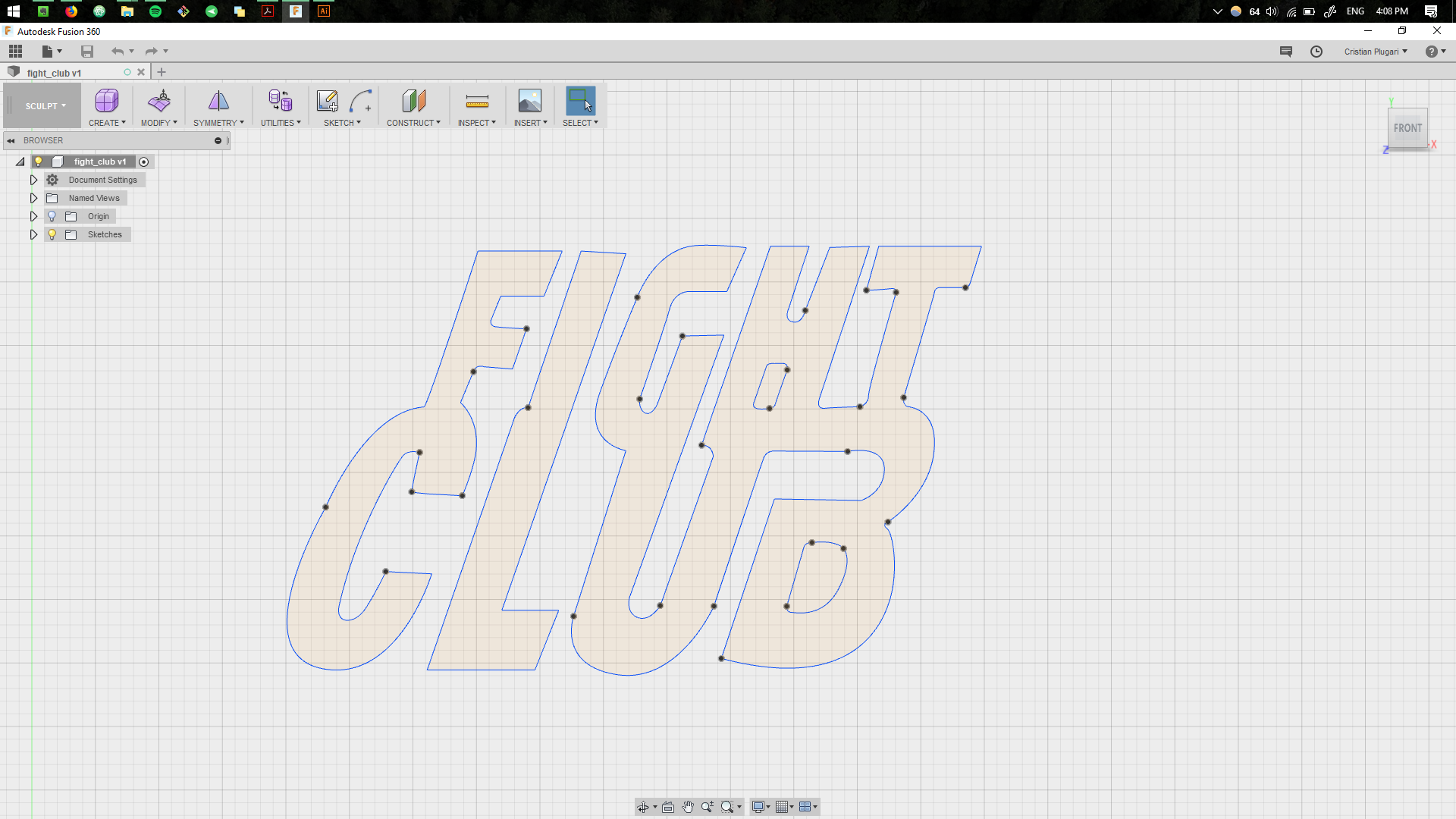The width and height of the screenshot is (1456, 819).
Task: Switch to the fight_club v1 document tab
Action: click(54, 73)
